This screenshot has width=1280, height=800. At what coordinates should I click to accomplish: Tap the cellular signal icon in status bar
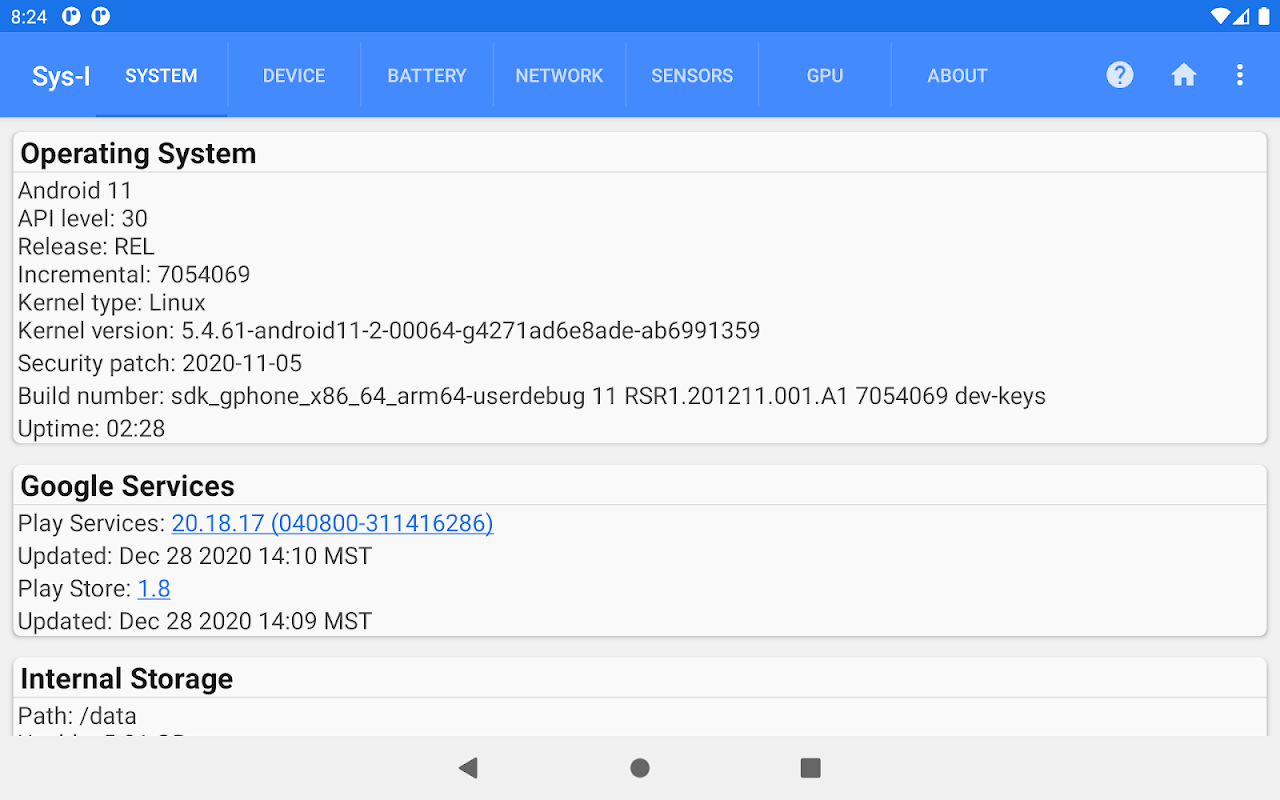(x=1241, y=16)
